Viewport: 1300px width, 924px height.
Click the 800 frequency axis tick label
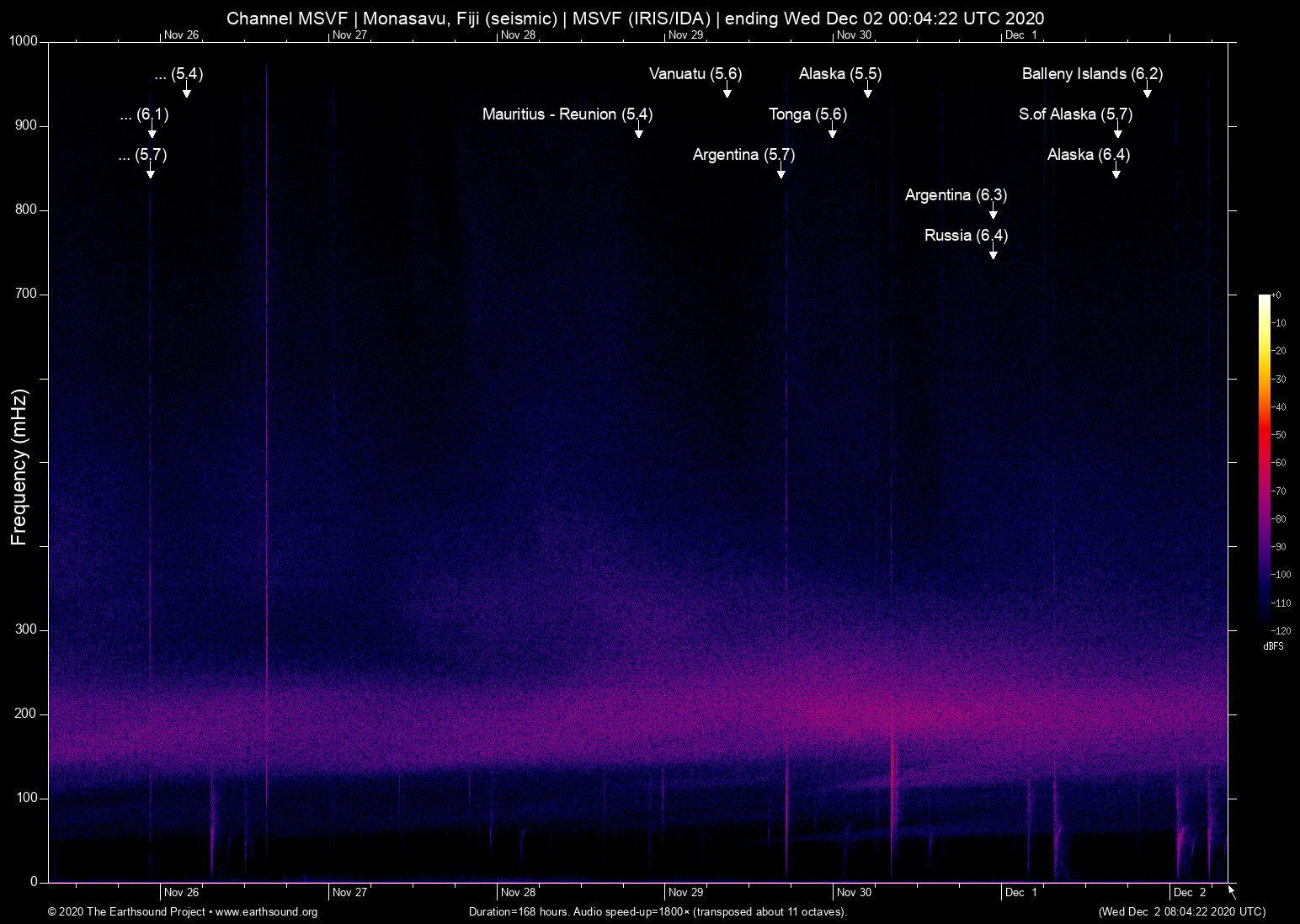(x=27, y=210)
